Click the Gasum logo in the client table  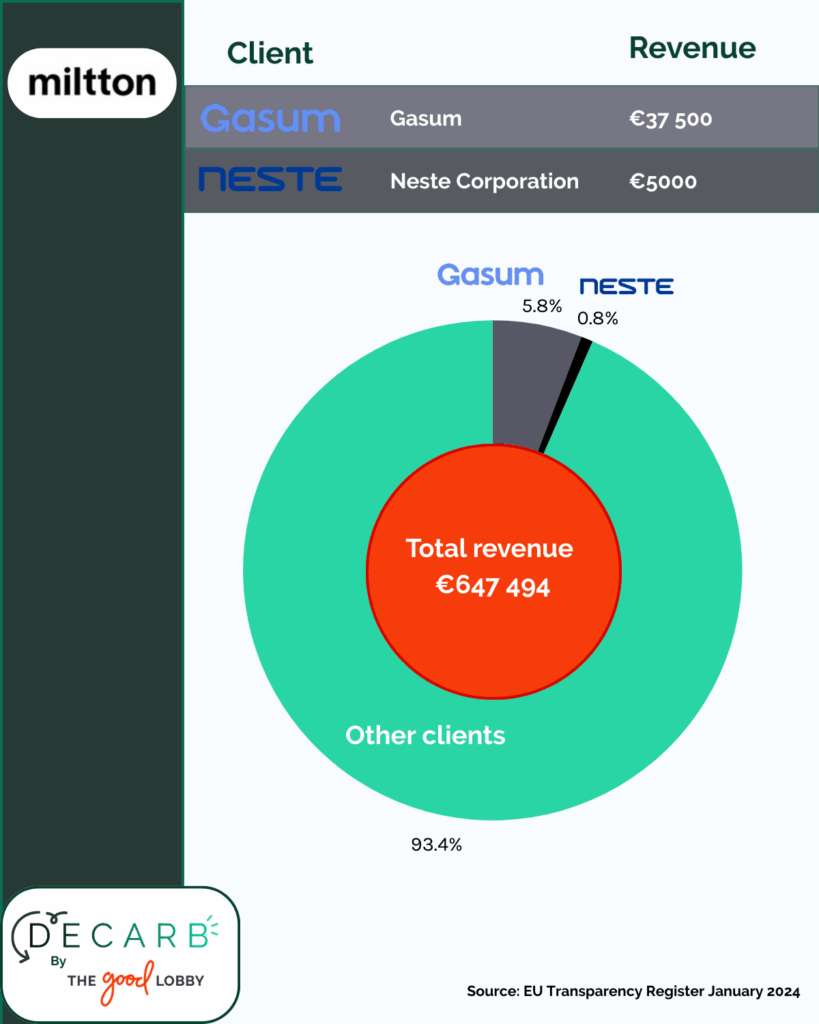tap(270, 118)
